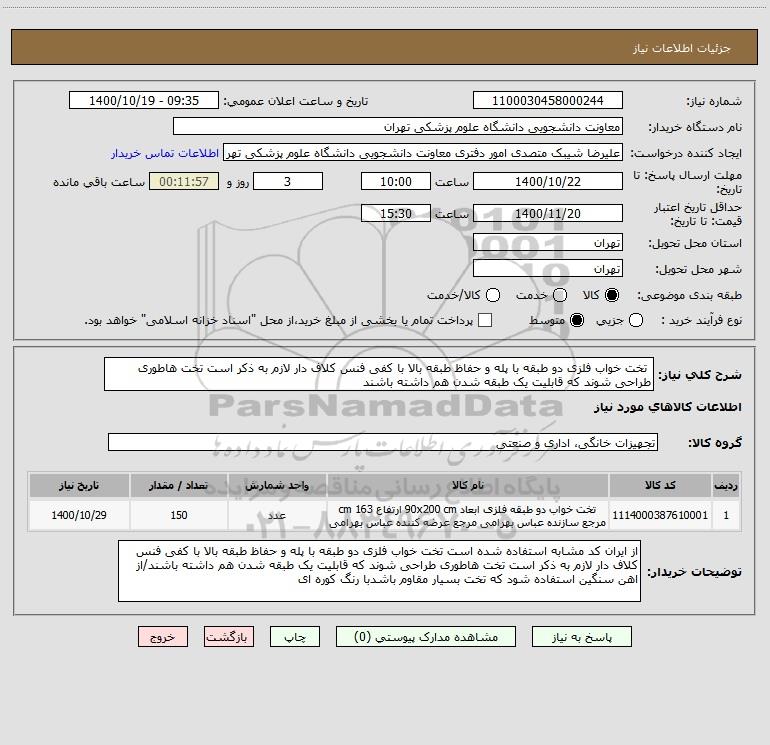Viewport: 770px width, 745px height.
Task: Click the شهر محل تحویل field تهران
Action: [548, 268]
